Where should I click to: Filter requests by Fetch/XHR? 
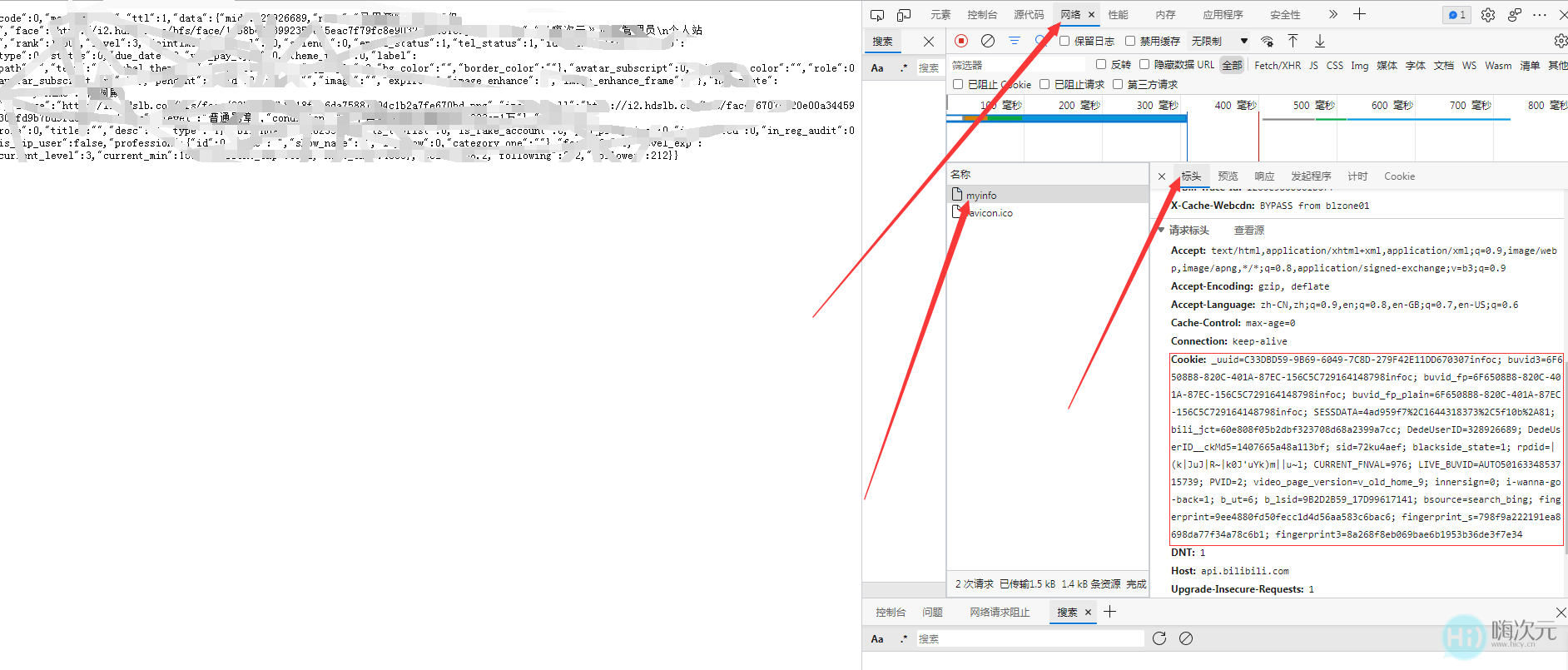(x=1277, y=65)
